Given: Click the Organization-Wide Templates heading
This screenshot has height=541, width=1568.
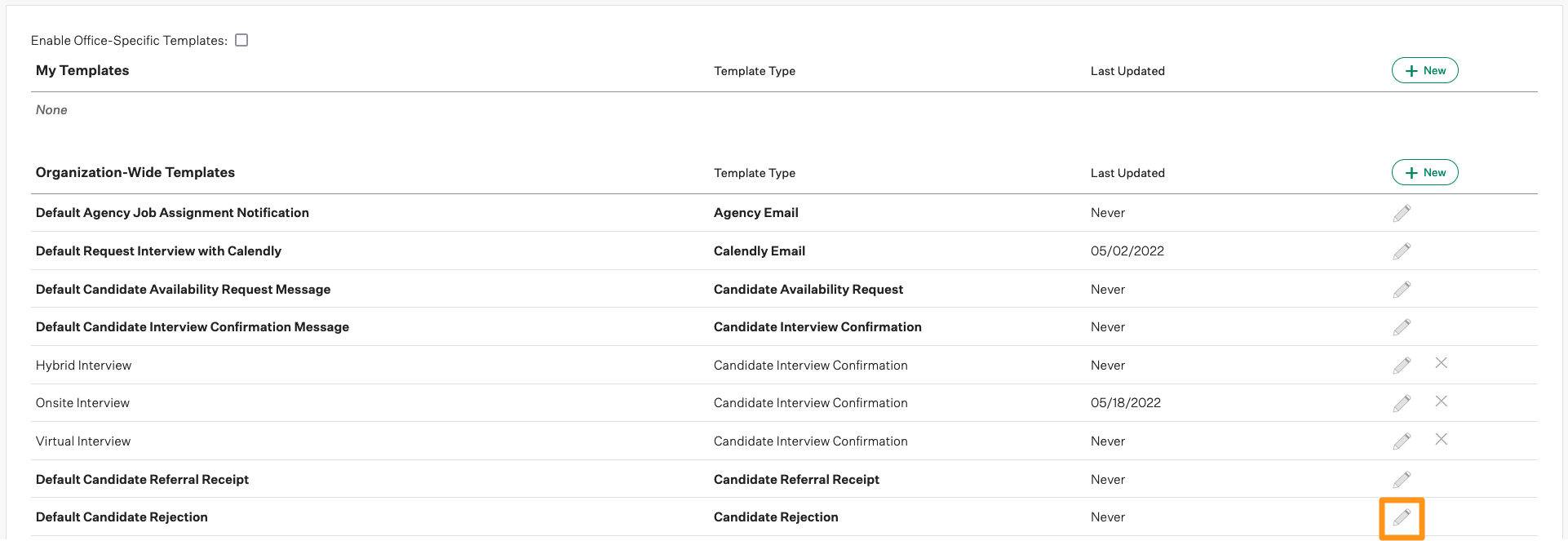Looking at the screenshot, I should coord(135,173).
